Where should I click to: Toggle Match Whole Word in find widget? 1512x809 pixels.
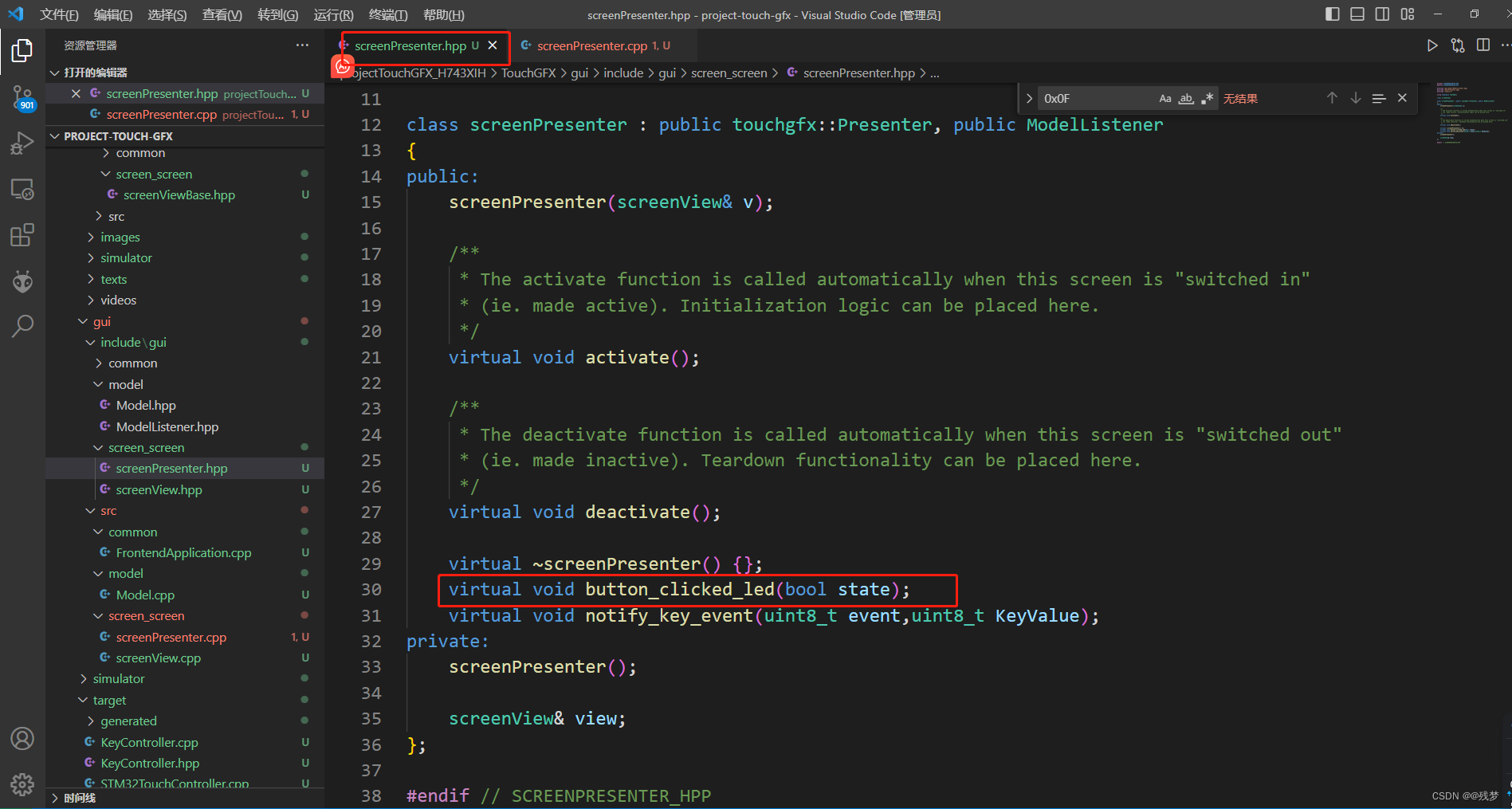[x=1186, y=98]
